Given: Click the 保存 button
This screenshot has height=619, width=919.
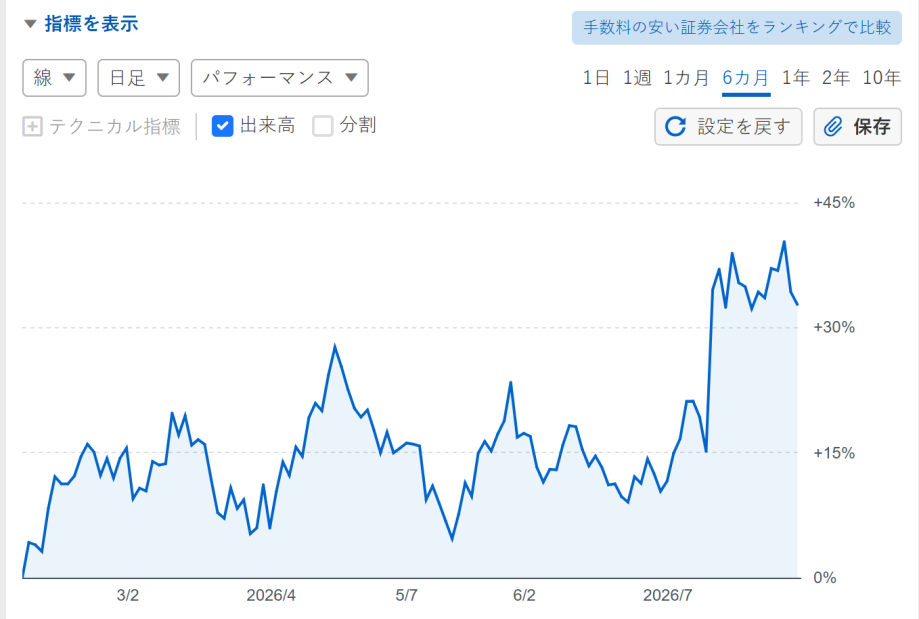Looking at the screenshot, I should [857, 126].
